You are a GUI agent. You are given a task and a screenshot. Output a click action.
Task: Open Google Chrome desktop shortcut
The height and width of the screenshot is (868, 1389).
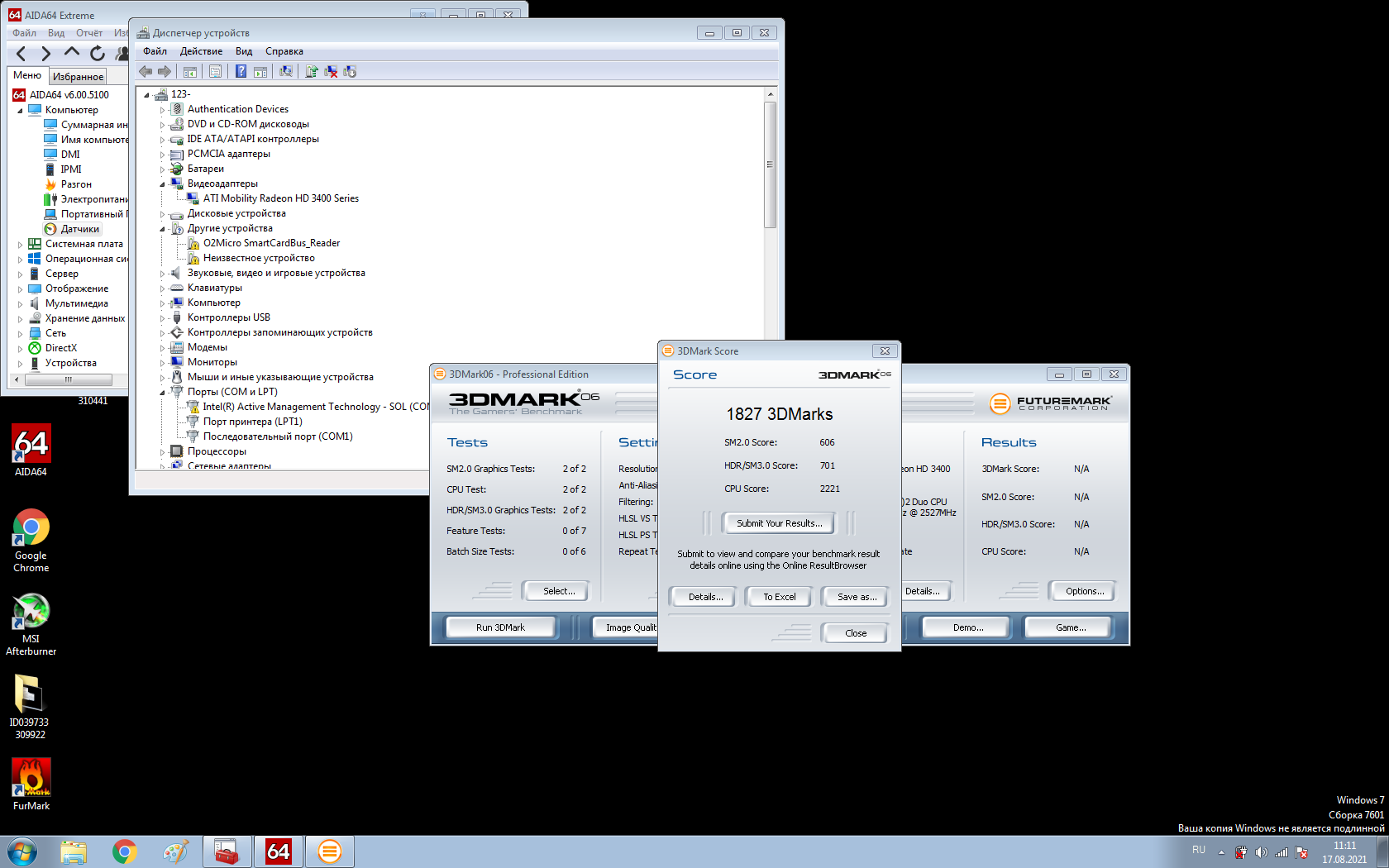point(31,541)
